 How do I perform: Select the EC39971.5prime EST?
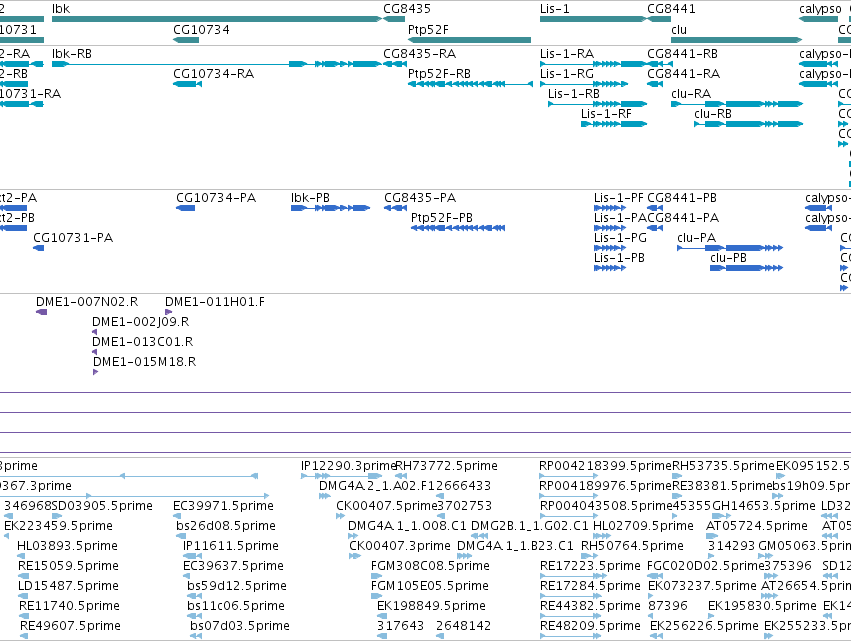176,516
